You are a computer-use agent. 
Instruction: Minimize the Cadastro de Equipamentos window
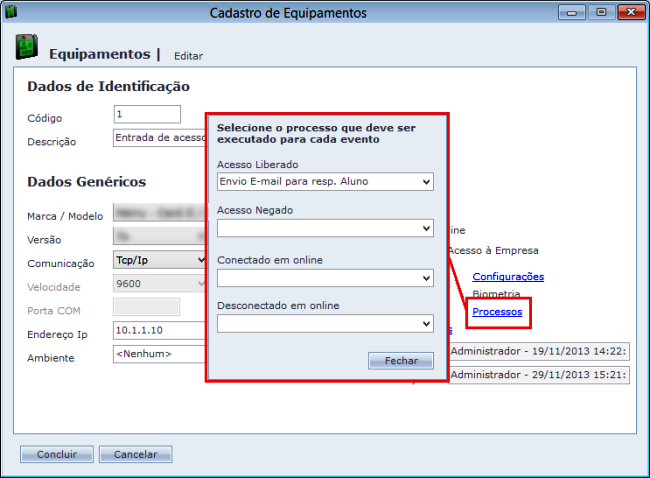point(573,12)
